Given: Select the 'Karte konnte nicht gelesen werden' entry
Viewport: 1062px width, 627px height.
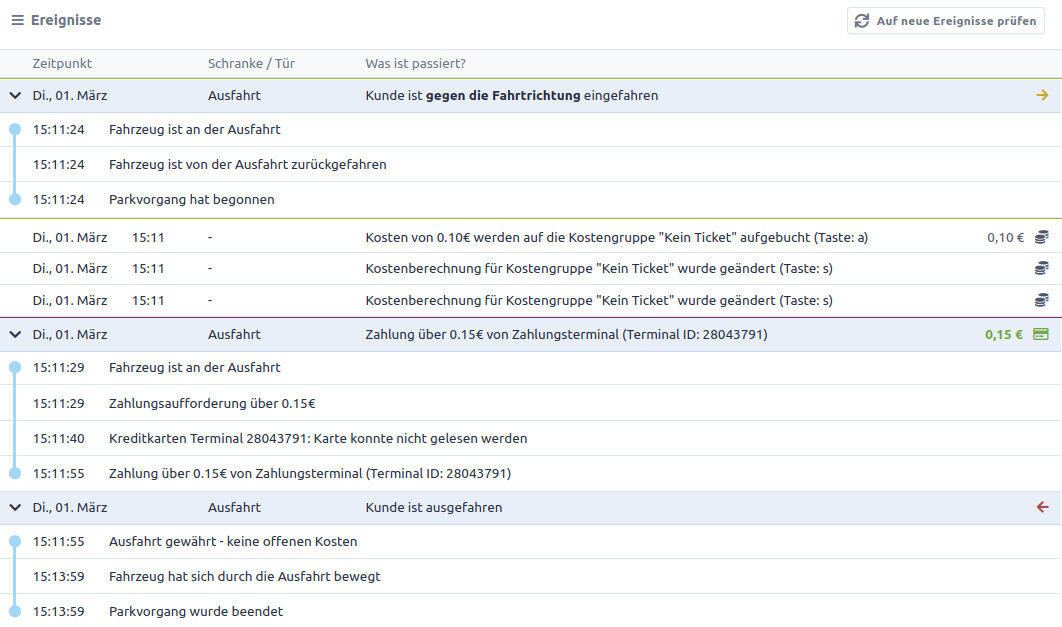Looking at the screenshot, I should [318, 439].
